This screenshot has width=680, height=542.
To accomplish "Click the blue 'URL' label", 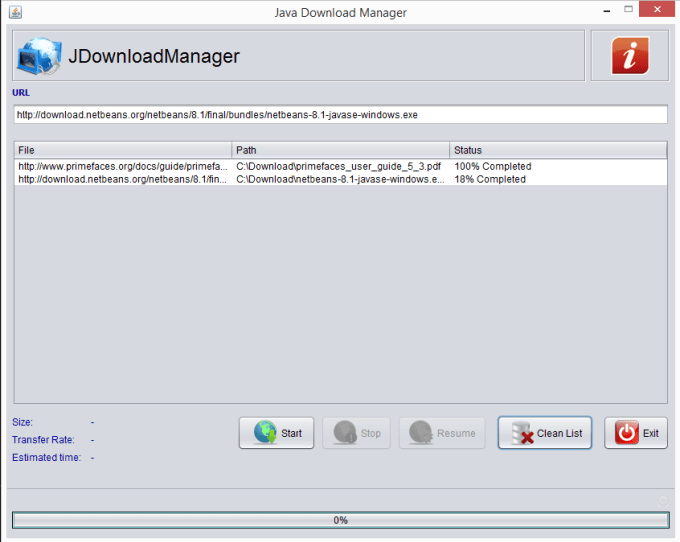I will click(21, 93).
